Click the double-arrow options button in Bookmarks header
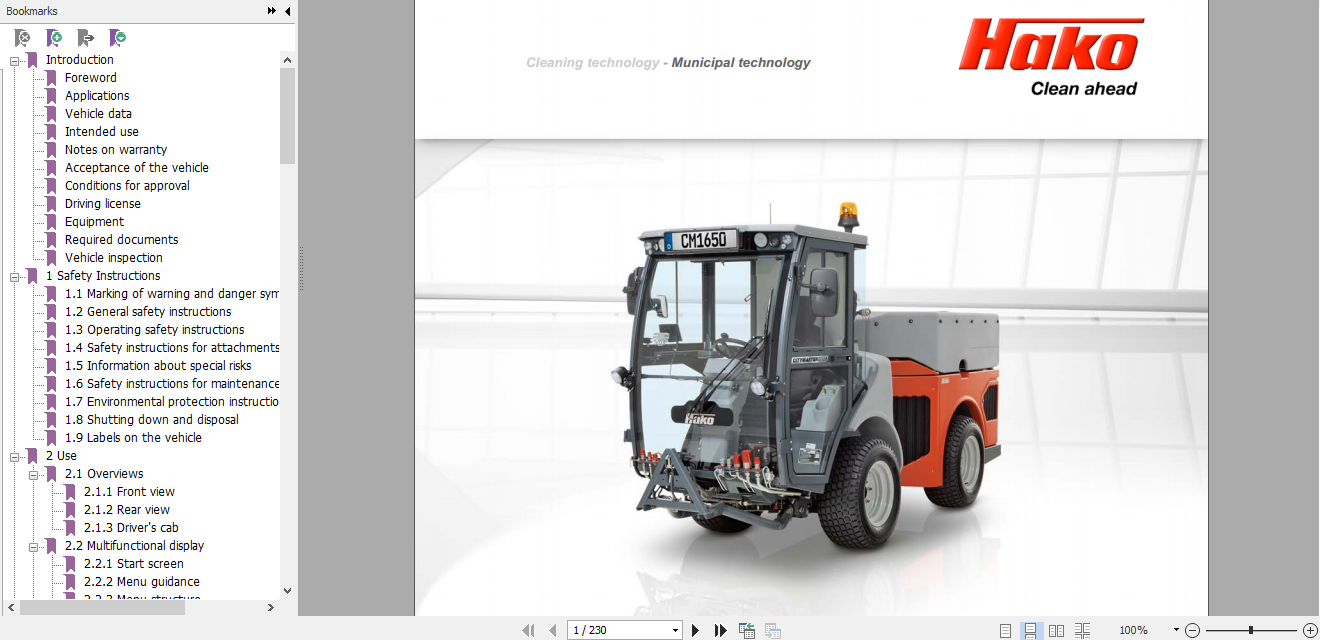Viewport: 1320px width, 640px height. 272,11
